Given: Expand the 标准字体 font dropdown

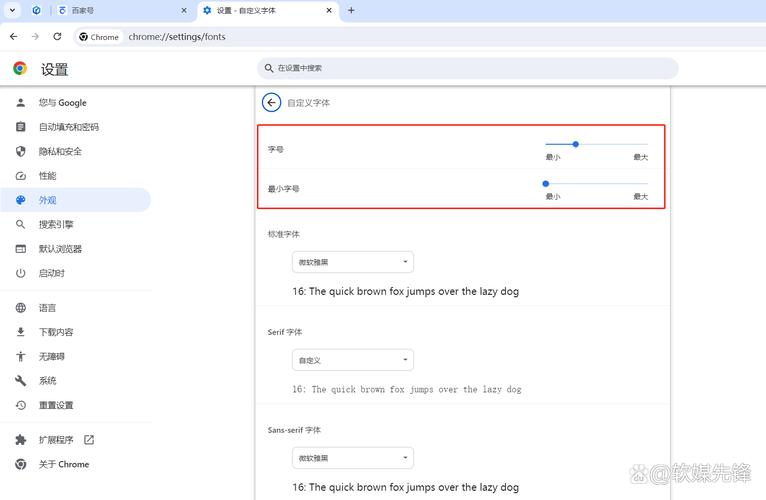Looking at the screenshot, I should [x=353, y=262].
